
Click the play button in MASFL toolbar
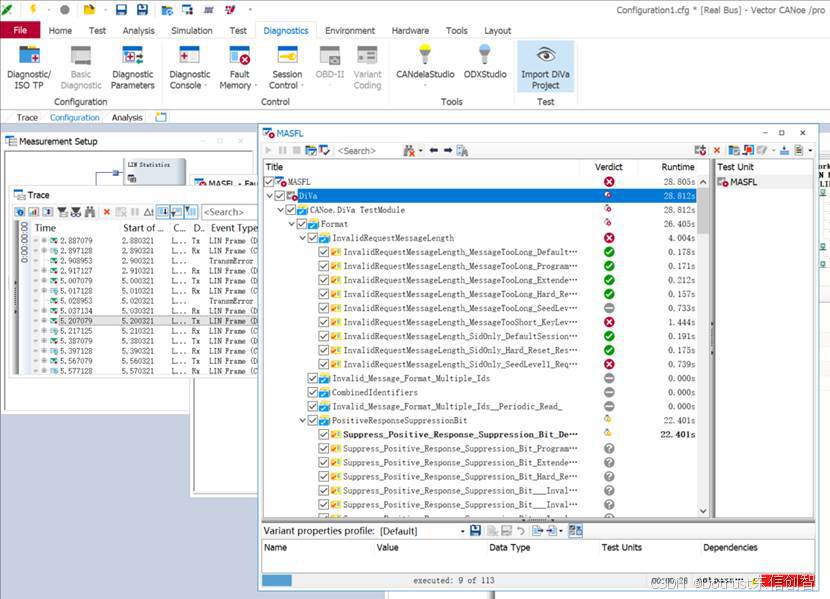coord(268,150)
